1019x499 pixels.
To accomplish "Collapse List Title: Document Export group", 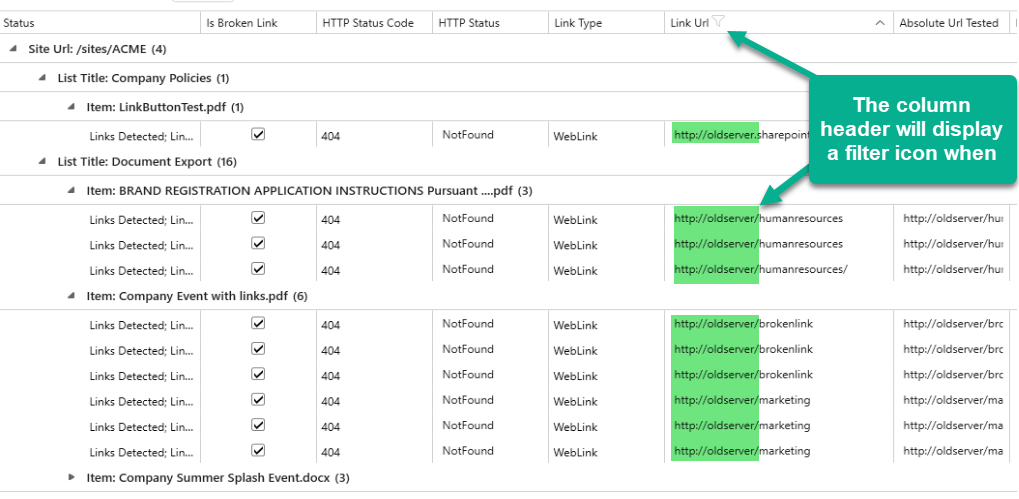I will point(42,161).
